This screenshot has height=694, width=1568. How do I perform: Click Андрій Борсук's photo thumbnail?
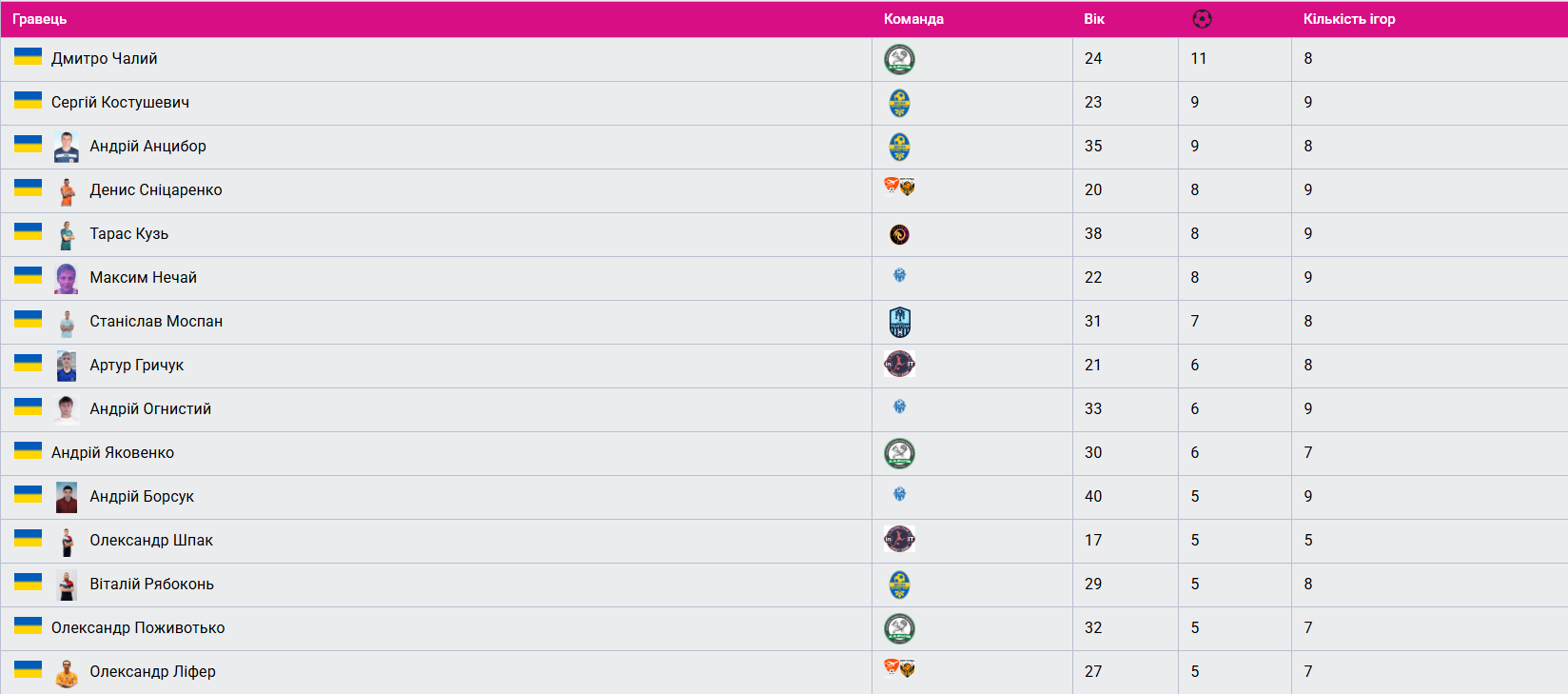point(67,497)
